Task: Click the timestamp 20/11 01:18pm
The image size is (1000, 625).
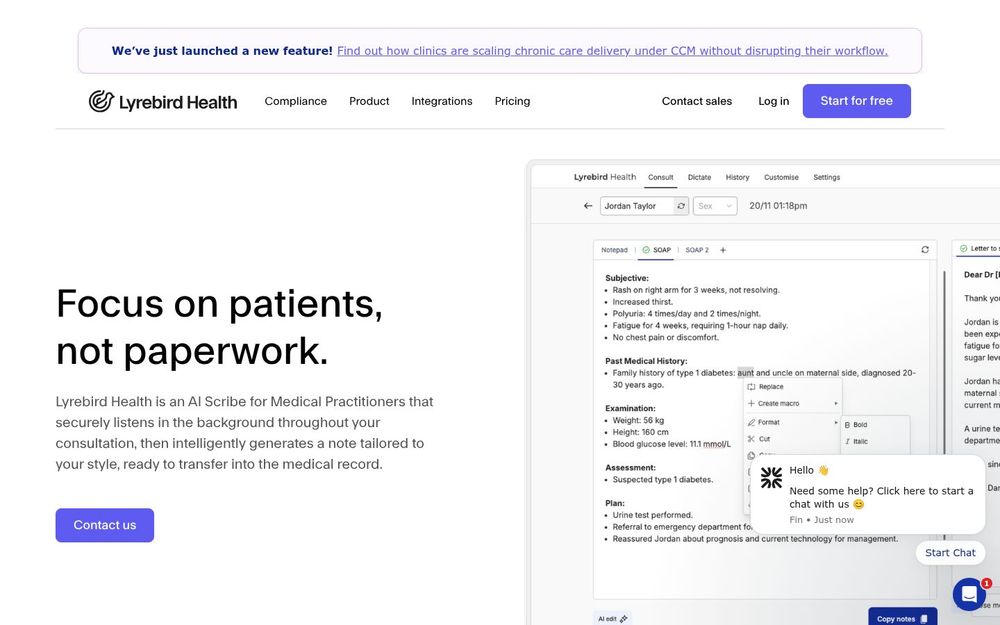Action: pos(778,206)
